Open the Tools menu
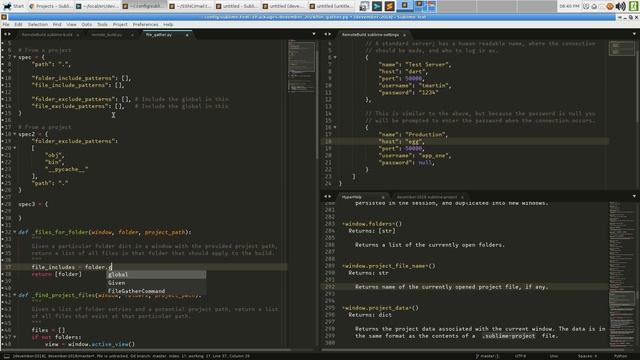 pyautogui.click(x=102, y=24)
